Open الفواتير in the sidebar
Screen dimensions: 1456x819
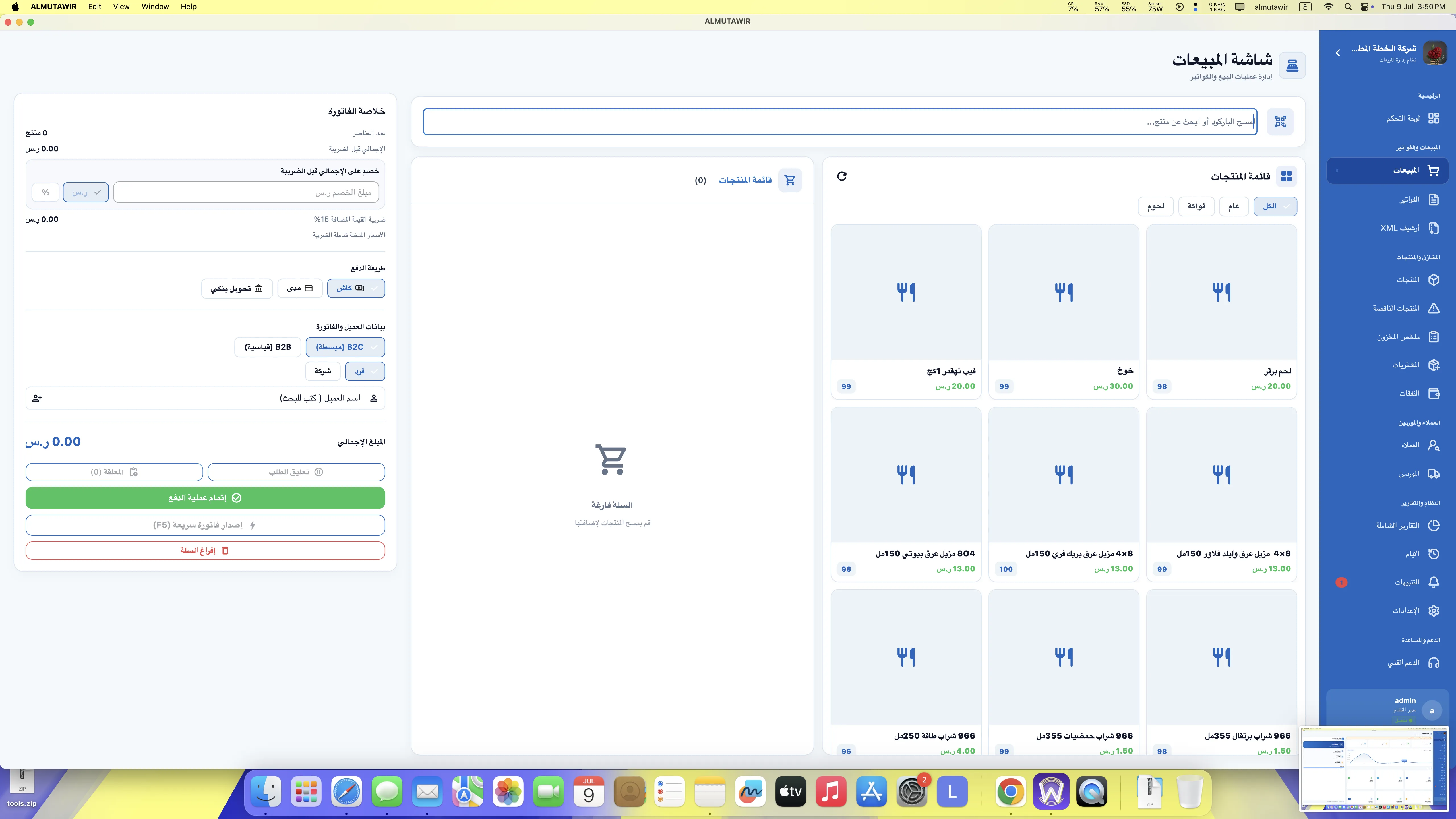(1388, 200)
